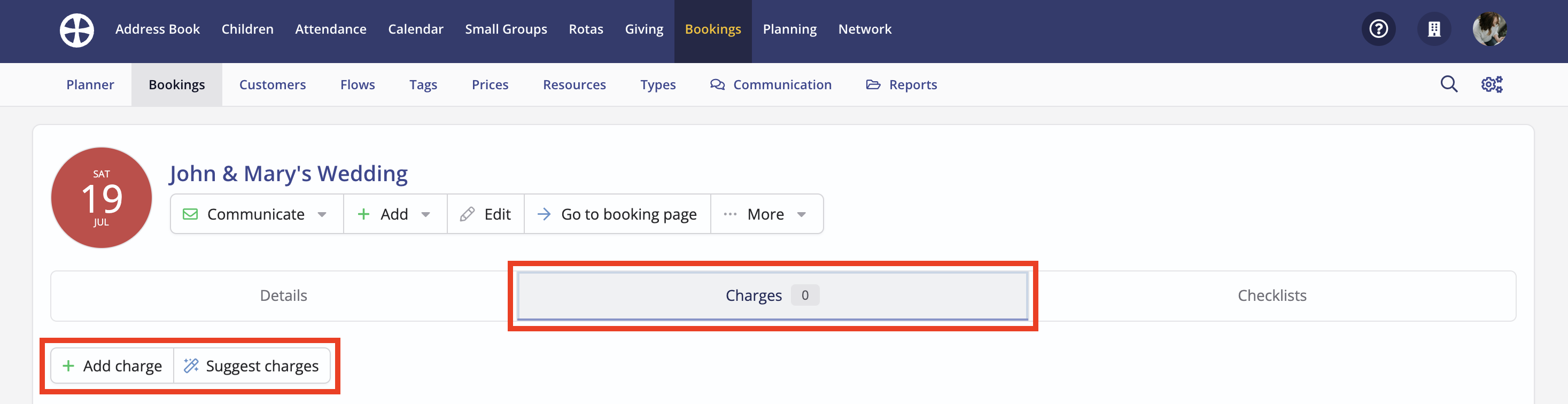Click the search magnifier icon

[x=1449, y=84]
